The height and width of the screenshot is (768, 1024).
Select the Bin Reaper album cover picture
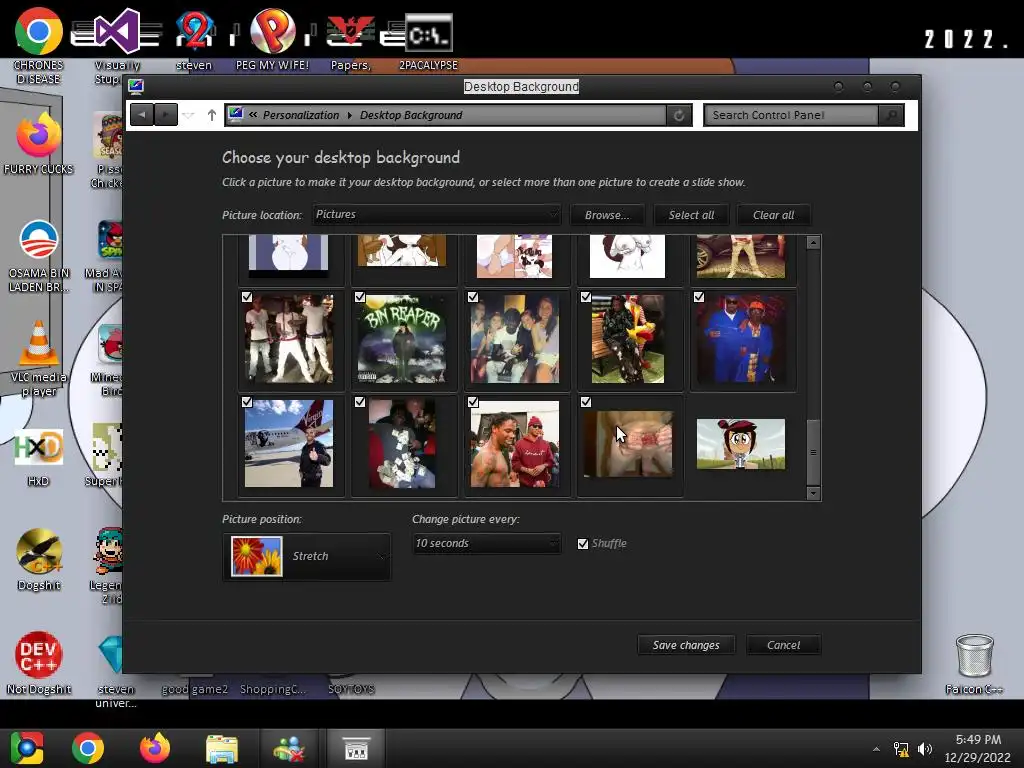tap(402, 338)
